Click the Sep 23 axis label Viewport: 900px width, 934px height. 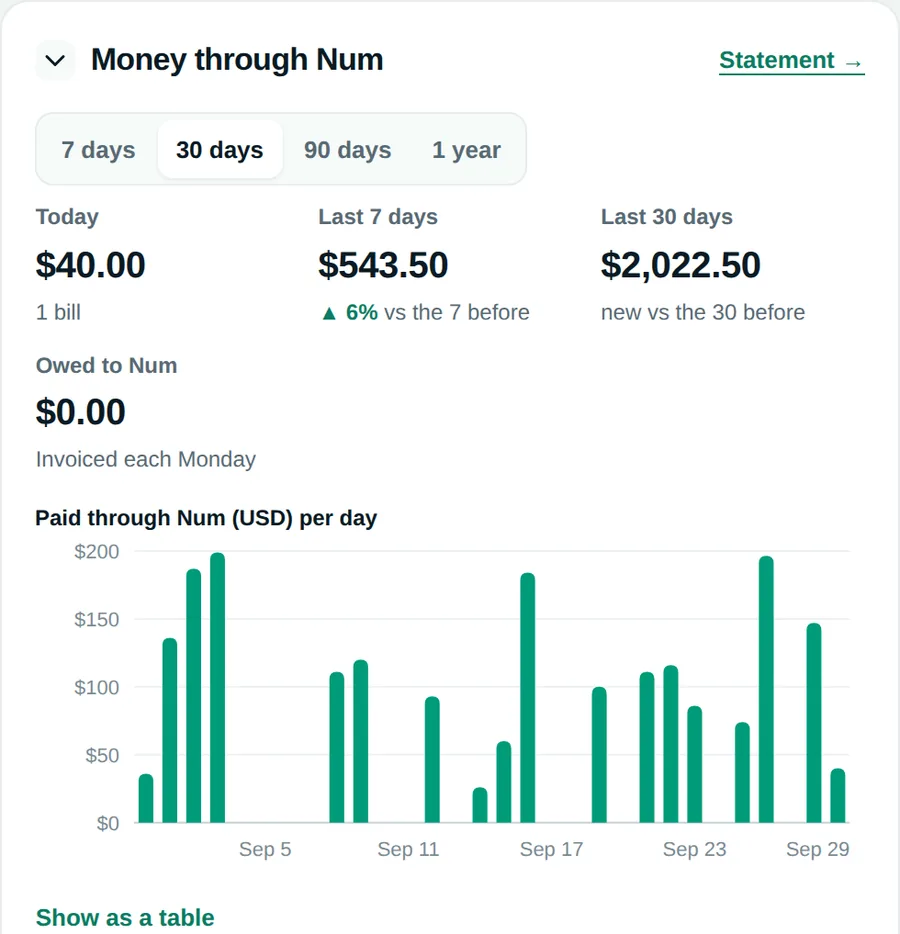point(695,849)
